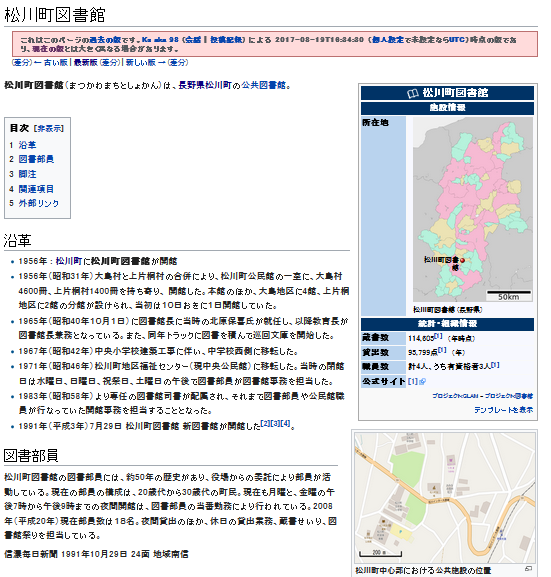Open 新しい版 newer revision link
The image size is (551, 577).
pyautogui.click(x=141, y=63)
